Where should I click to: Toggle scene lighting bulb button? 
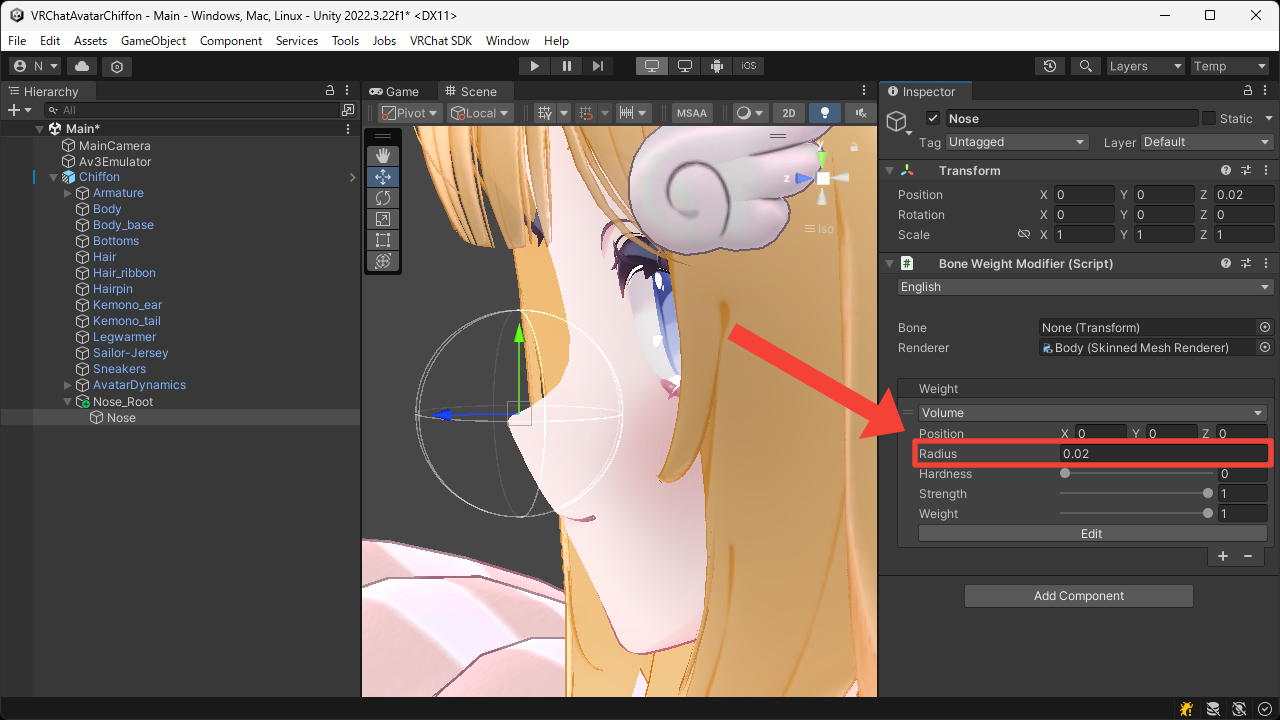coord(824,113)
